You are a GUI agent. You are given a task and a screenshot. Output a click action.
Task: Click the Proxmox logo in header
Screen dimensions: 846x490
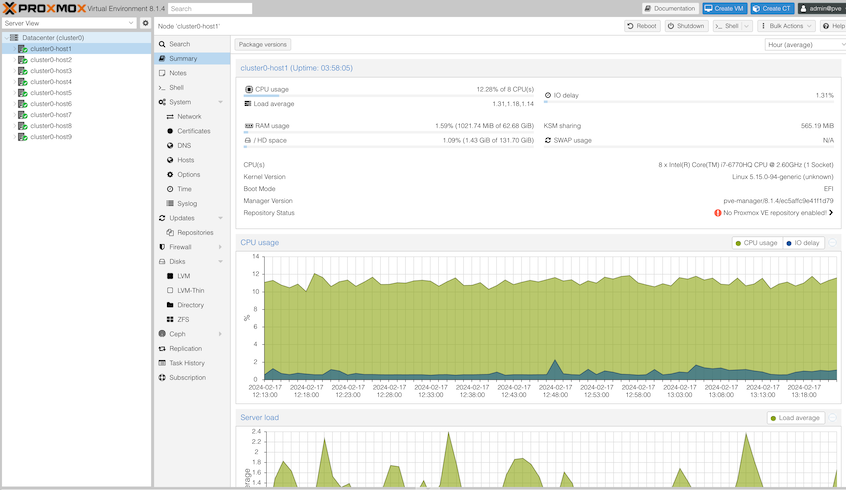pyautogui.click(x=44, y=8)
